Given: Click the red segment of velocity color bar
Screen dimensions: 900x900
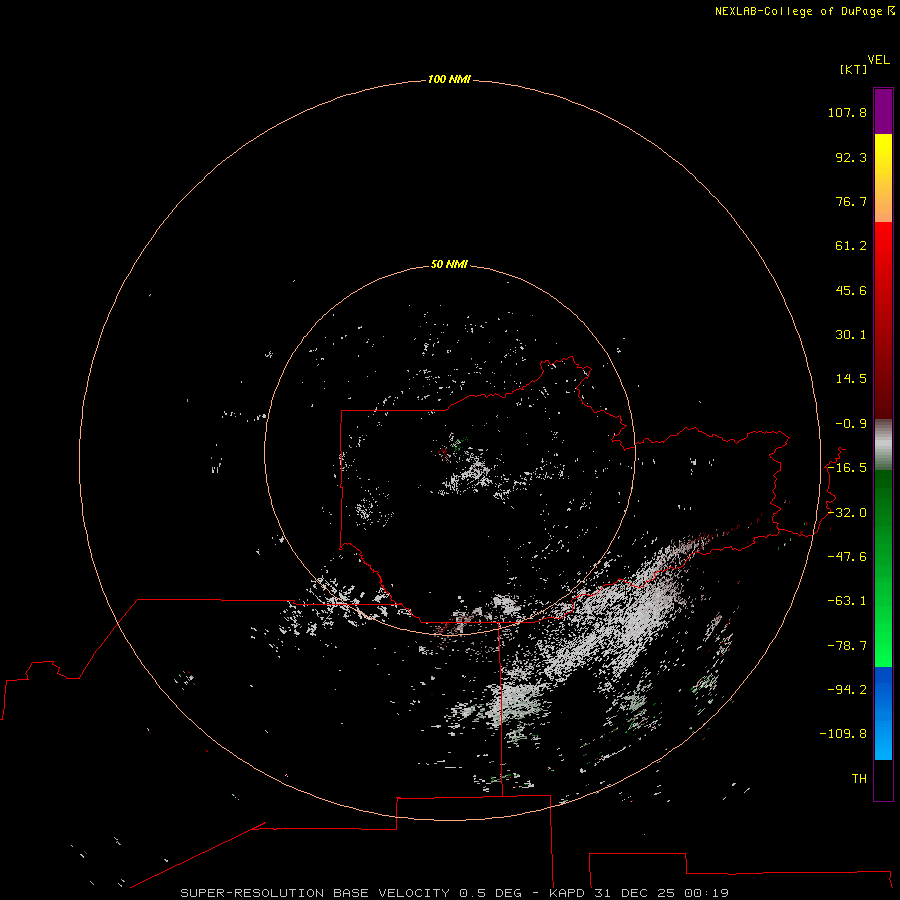Looking at the screenshot, I should [883, 320].
